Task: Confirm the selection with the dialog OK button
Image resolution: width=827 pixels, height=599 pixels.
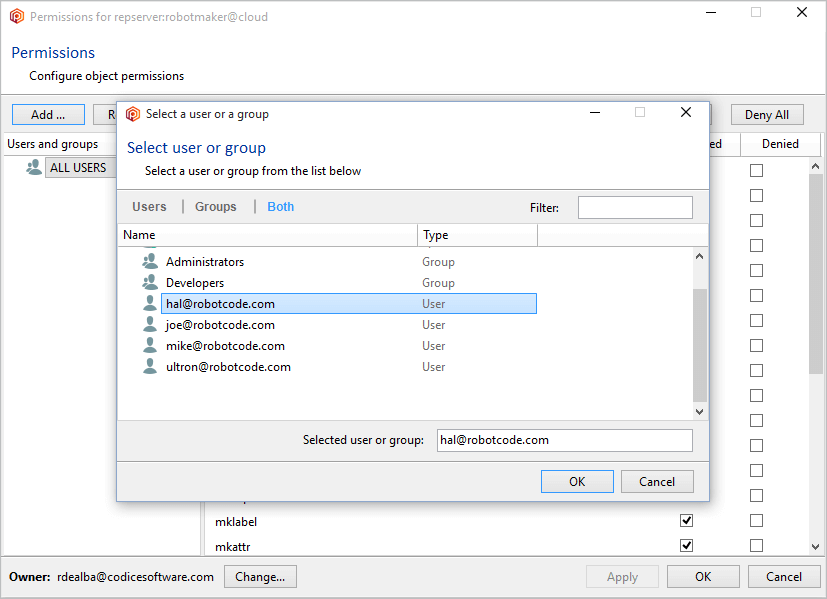Action: click(577, 481)
